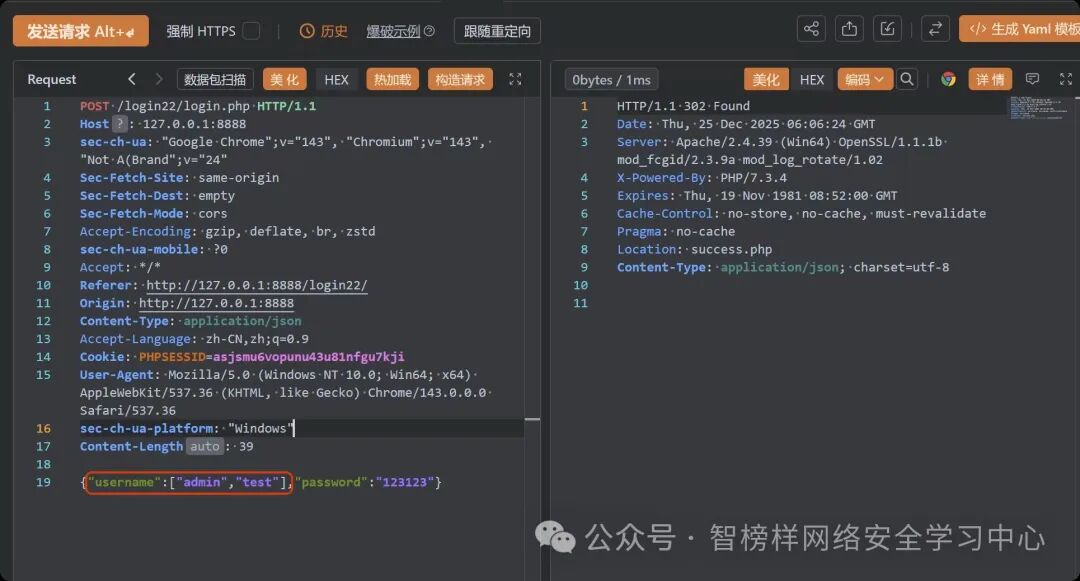Go to previous request with left chevron
This screenshot has width=1080, height=581.
pyautogui.click(x=132, y=79)
